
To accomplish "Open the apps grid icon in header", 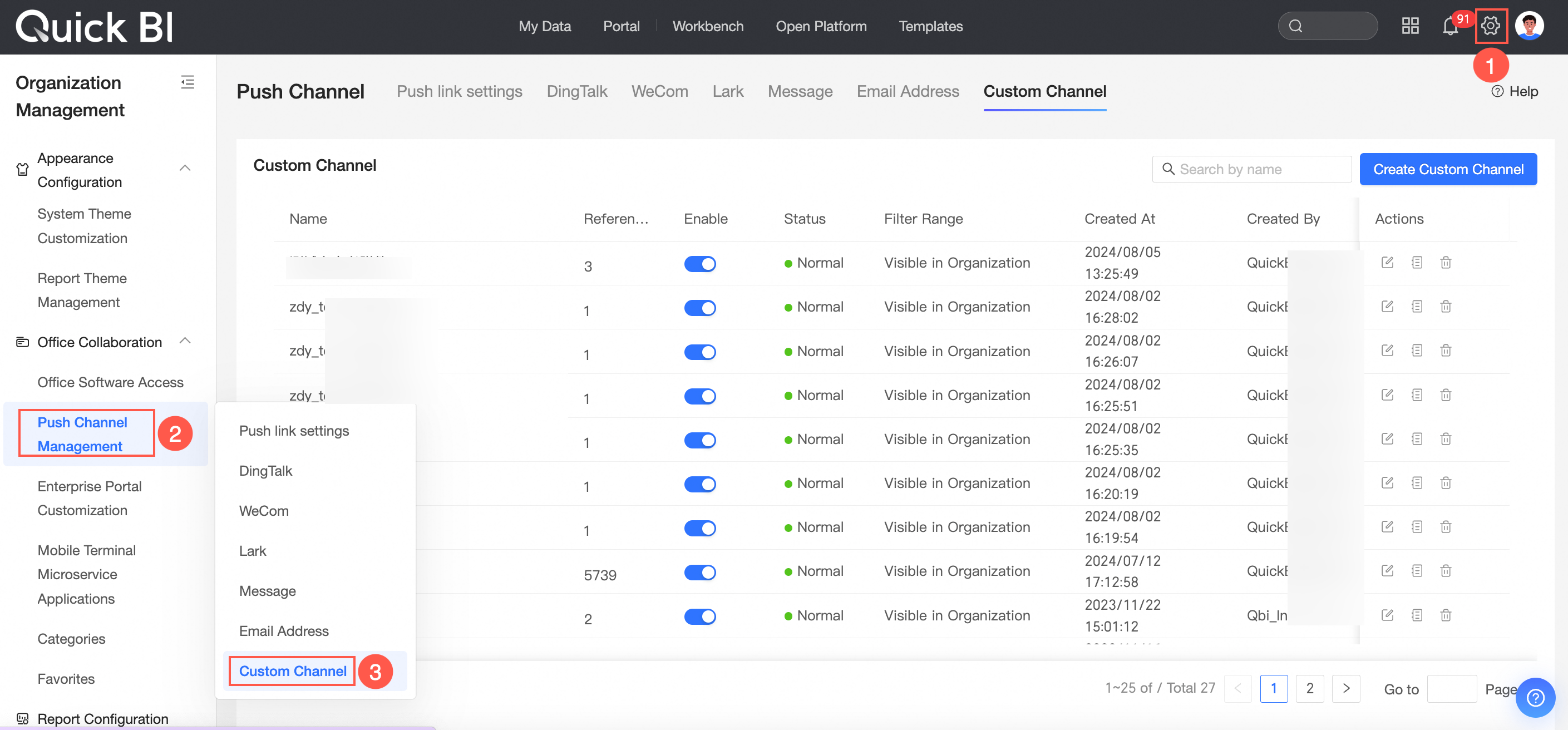I will click(x=1411, y=26).
